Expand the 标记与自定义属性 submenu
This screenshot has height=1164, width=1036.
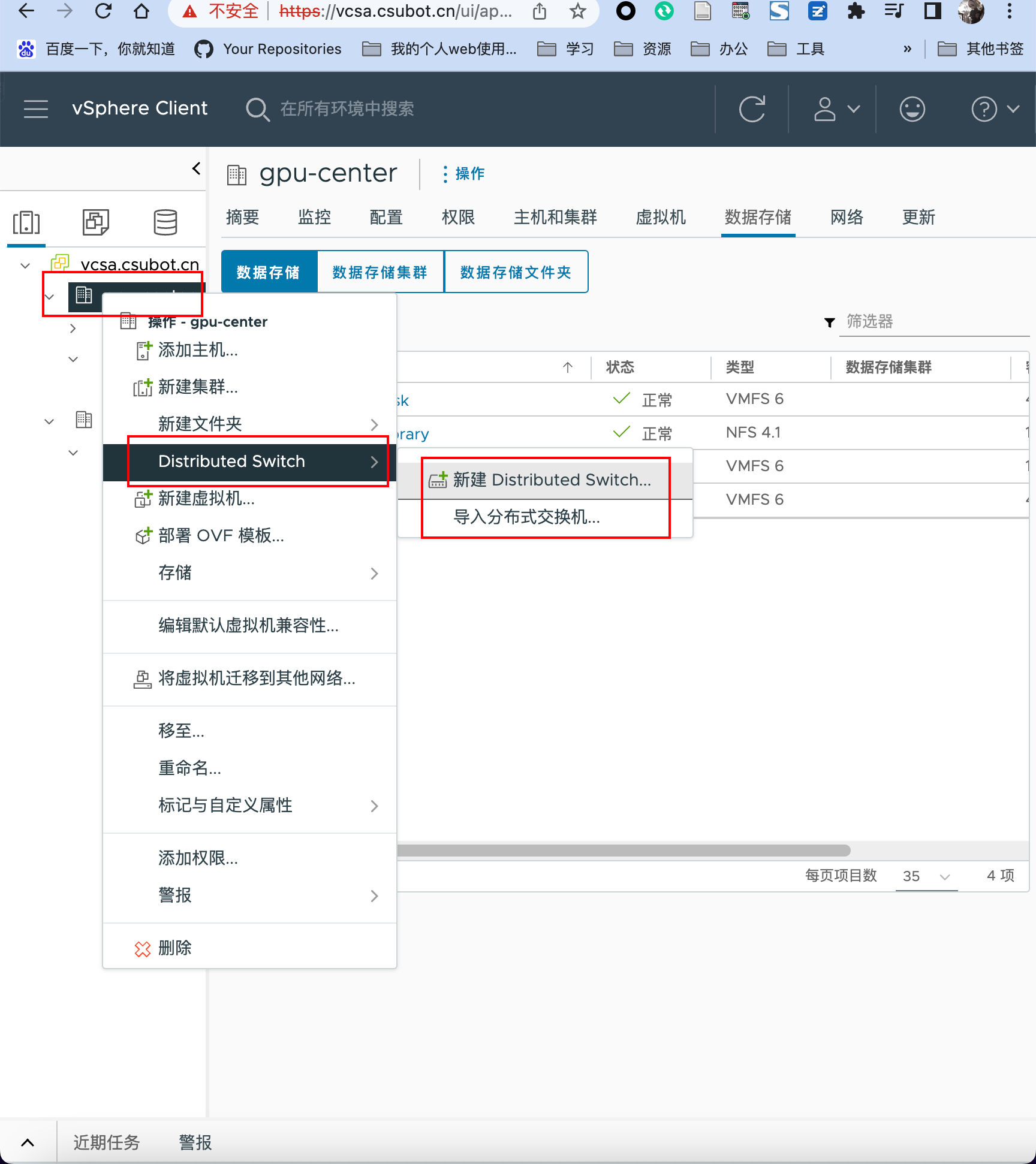click(249, 806)
